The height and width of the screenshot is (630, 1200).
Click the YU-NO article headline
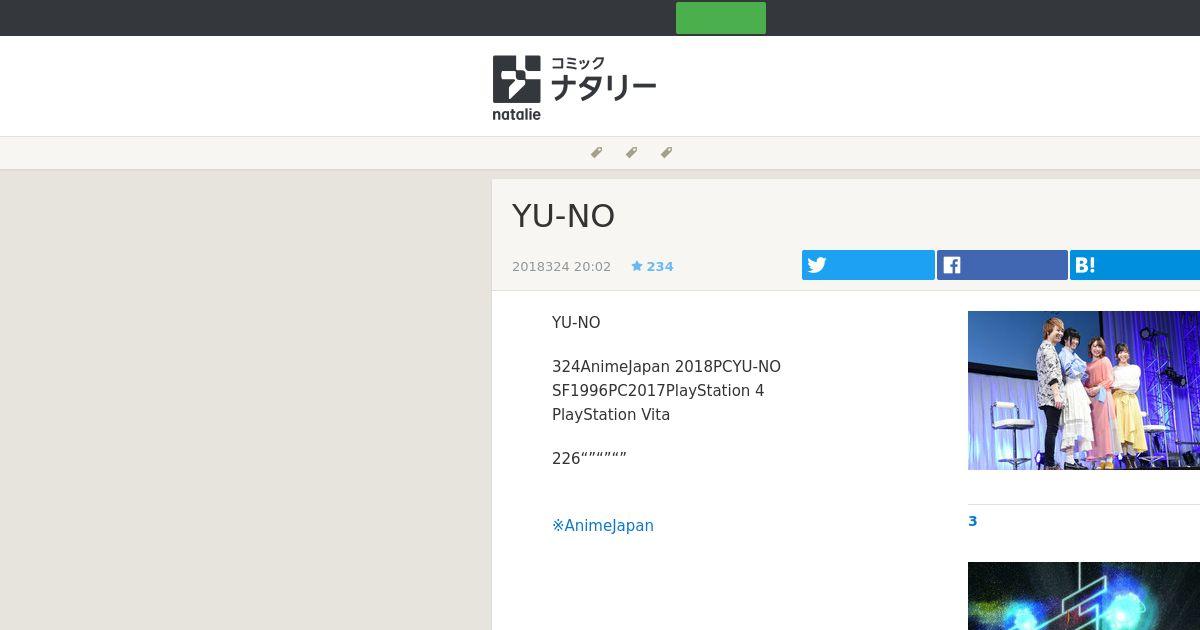click(563, 216)
